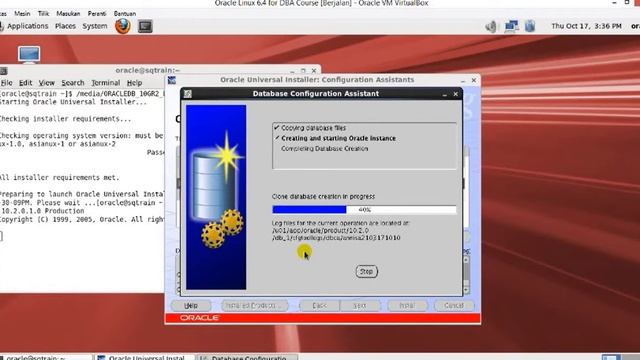Open the Applications menu
Image resolution: width=640 pixels, height=360 pixels.
[27, 26]
